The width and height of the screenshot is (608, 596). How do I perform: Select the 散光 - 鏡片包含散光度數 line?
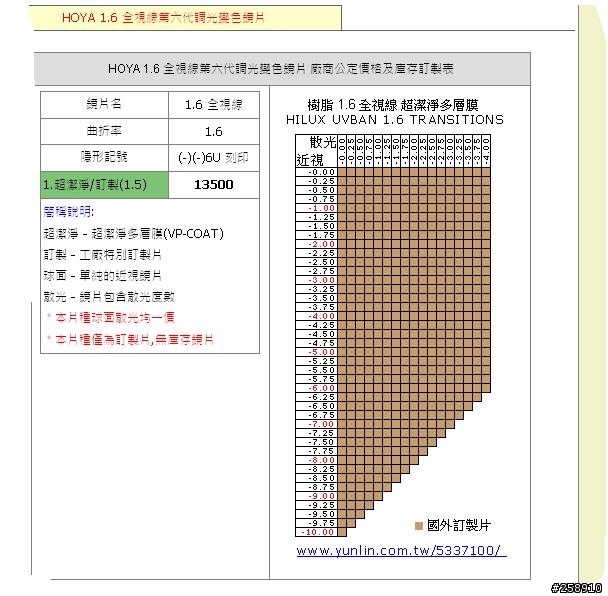[109, 297]
